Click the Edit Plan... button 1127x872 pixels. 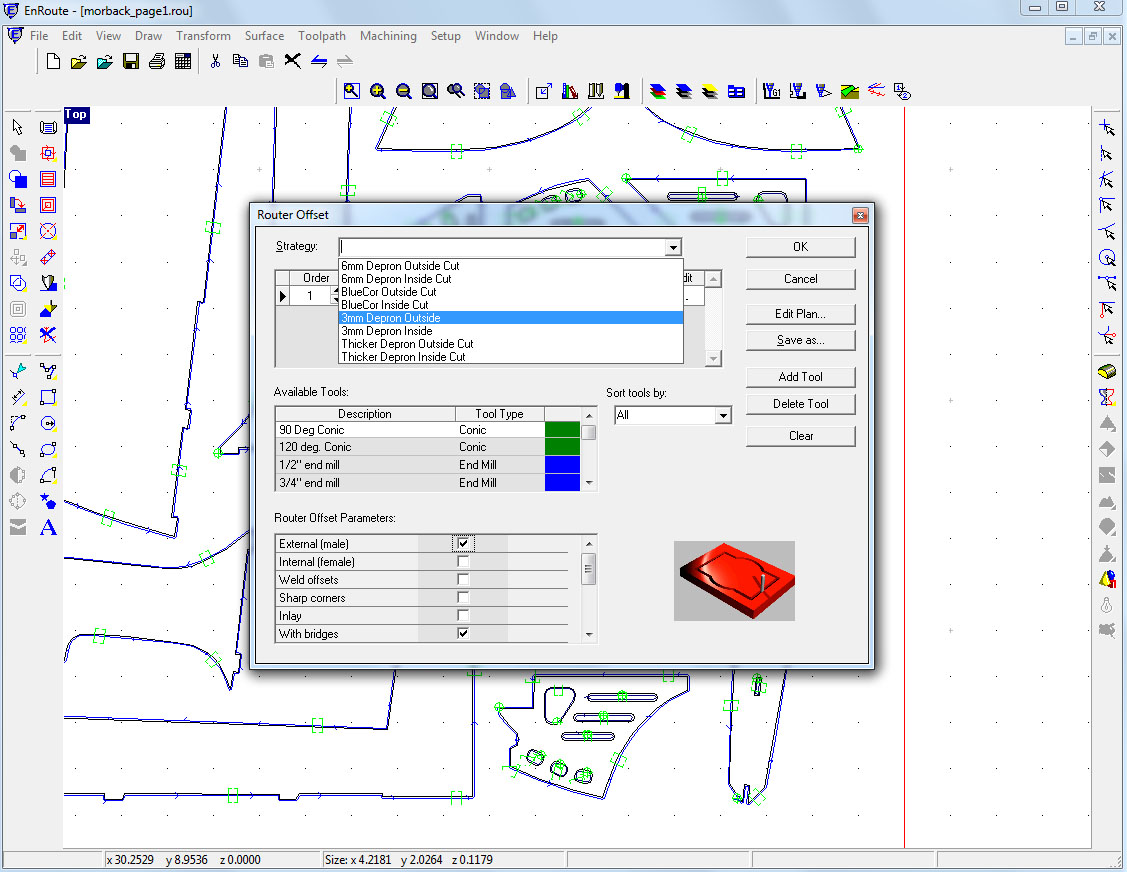(800, 314)
